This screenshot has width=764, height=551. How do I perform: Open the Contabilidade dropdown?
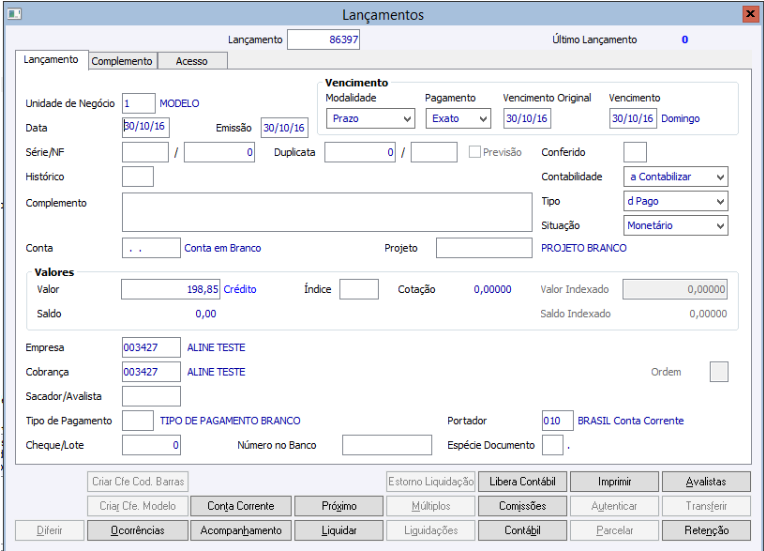(675, 177)
